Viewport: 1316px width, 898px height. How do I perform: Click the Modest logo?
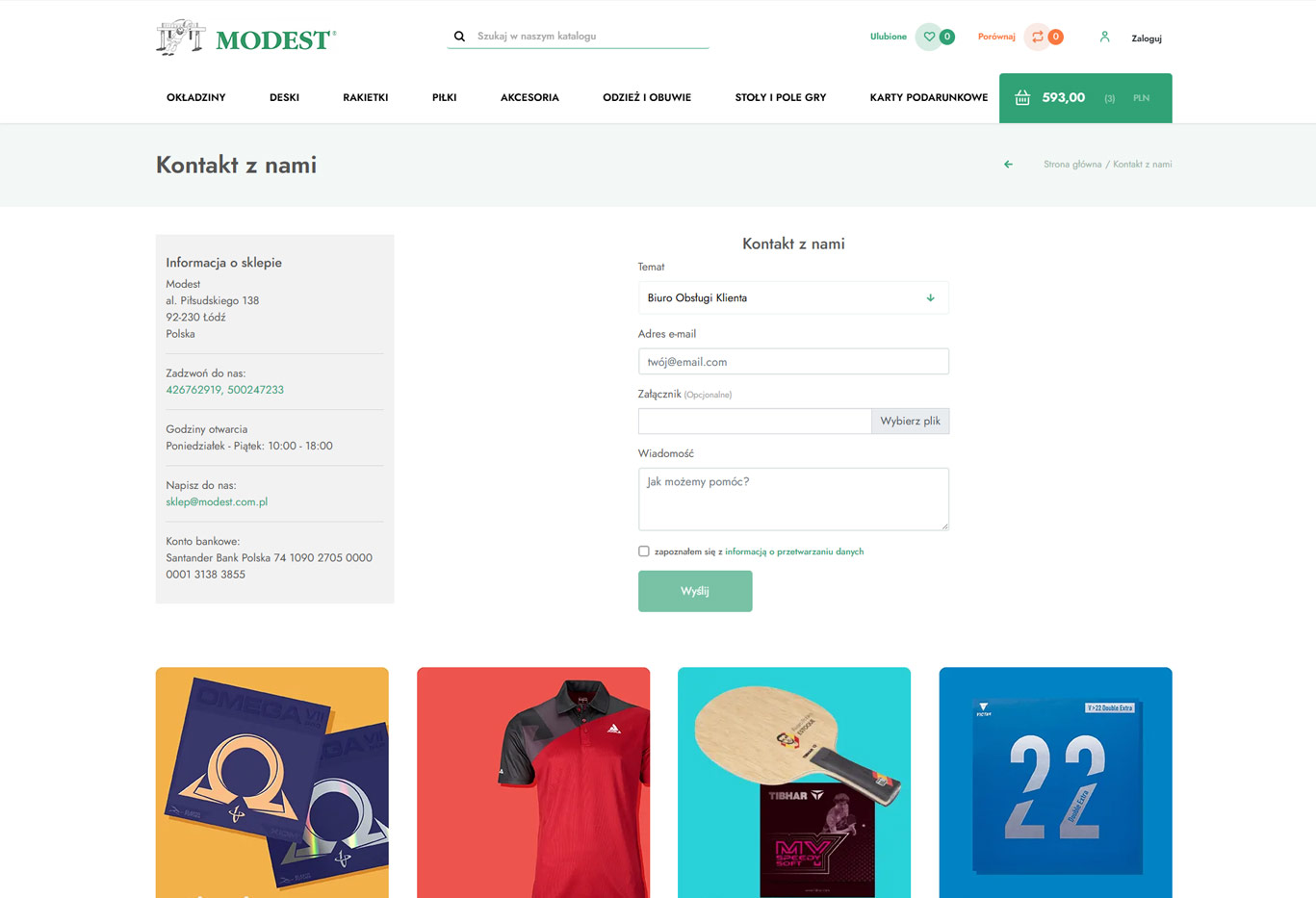246,38
